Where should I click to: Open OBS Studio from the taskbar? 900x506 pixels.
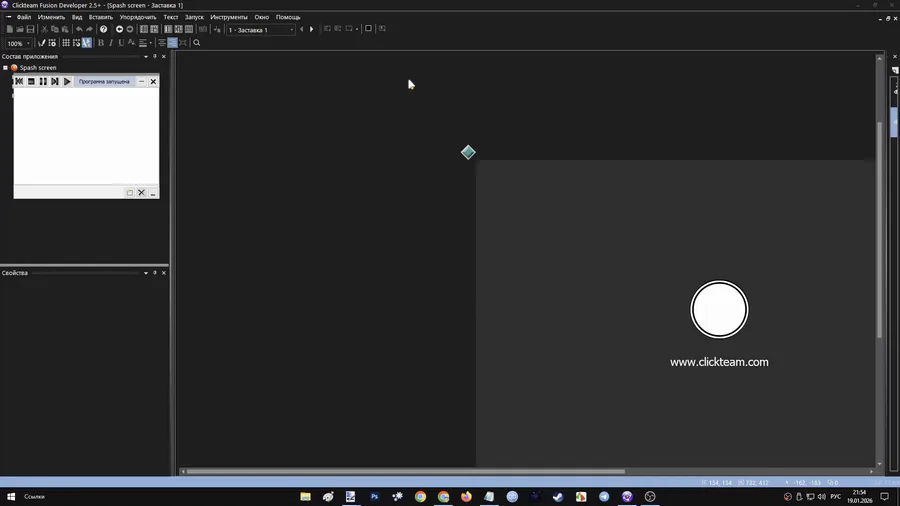click(x=650, y=497)
